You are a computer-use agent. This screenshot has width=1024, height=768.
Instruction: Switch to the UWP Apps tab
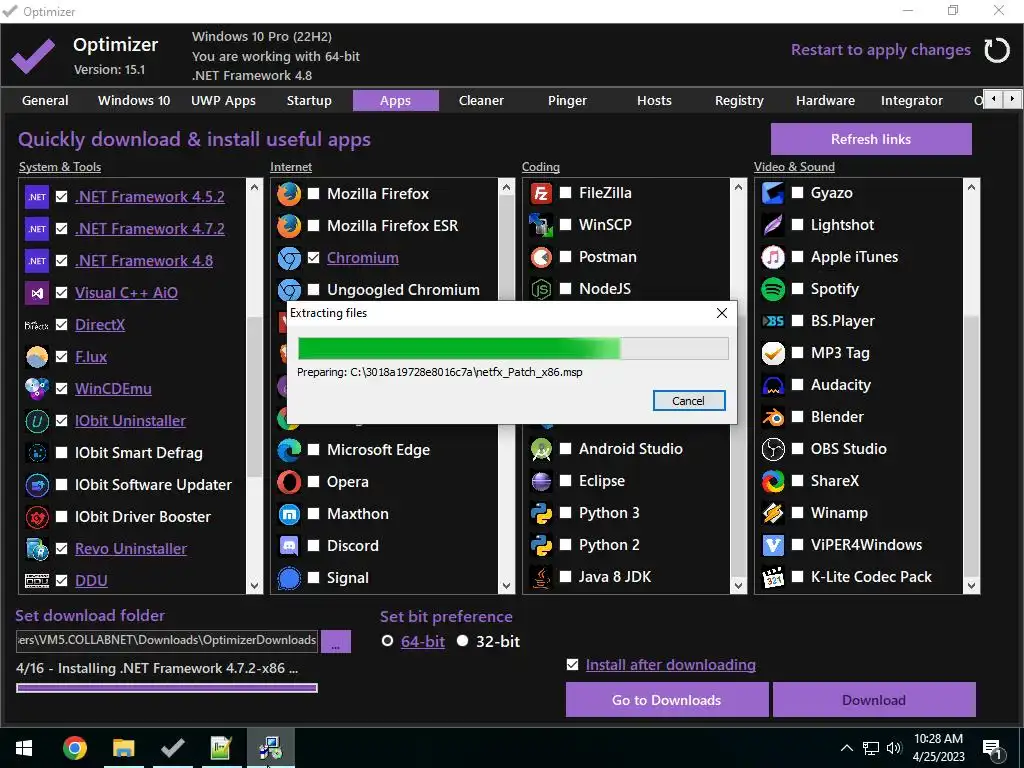click(223, 101)
